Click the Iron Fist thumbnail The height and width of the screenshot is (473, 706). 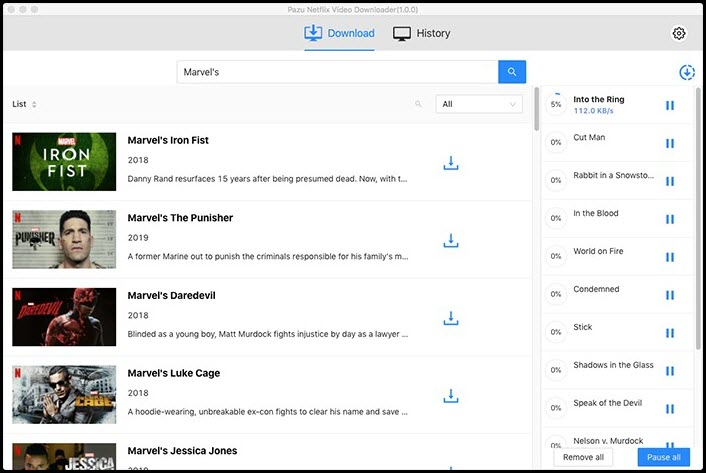click(x=64, y=162)
